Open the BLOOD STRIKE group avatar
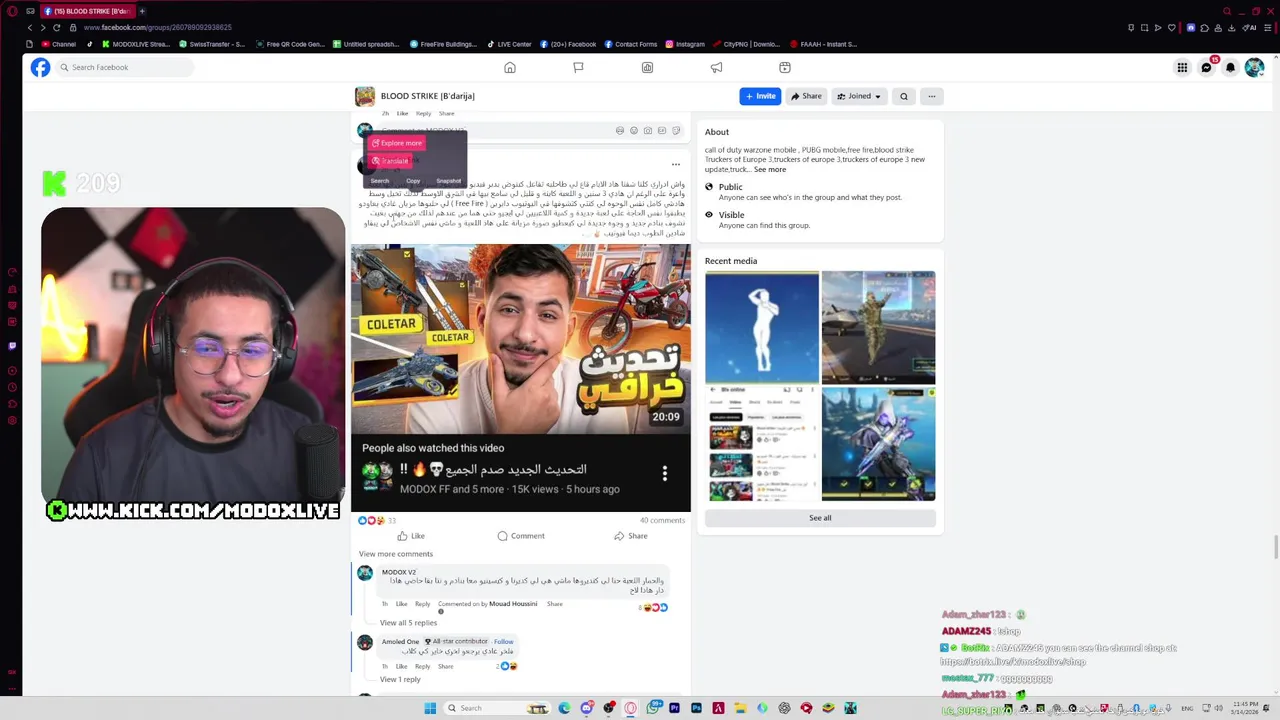1280x720 pixels. (365, 96)
